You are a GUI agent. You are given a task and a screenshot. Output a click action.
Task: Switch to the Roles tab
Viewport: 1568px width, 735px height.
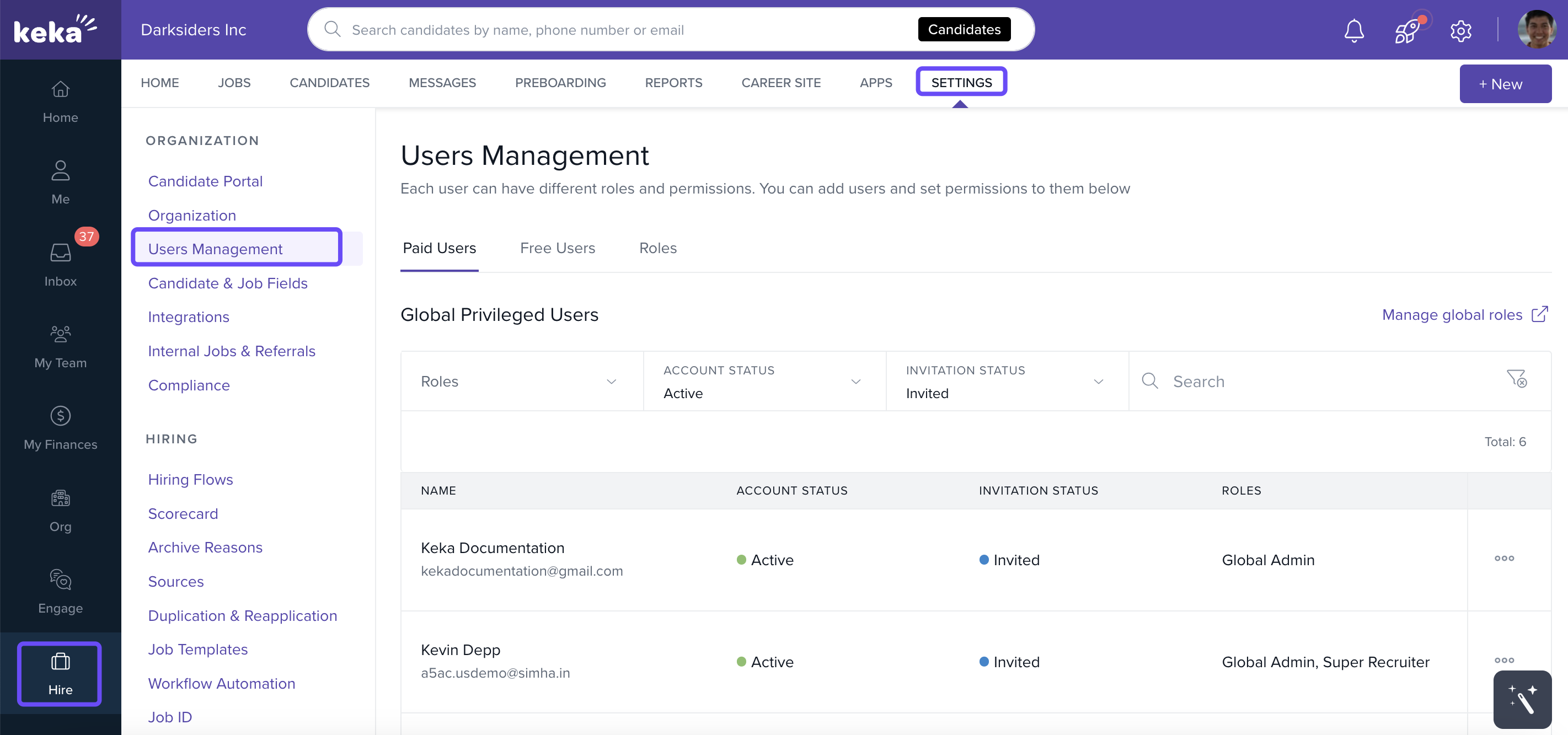pos(657,248)
